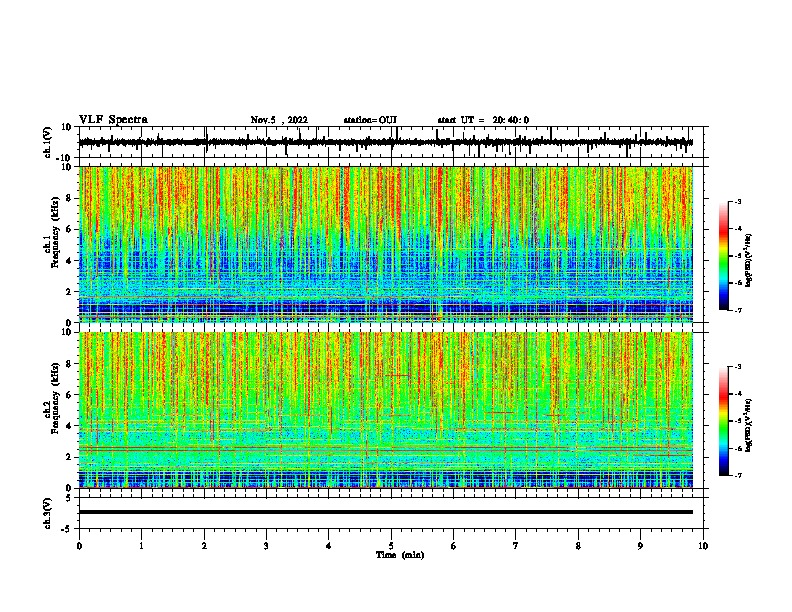This screenshot has height=612, width=792.
Task: Click the 2 kHz tick on ch.2 frequency axis
Action: (x=69, y=457)
